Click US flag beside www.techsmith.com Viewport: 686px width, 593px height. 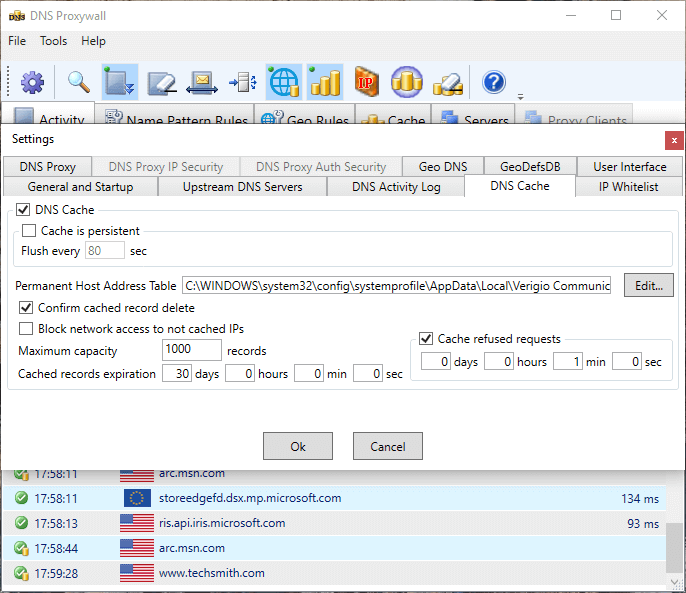pyautogui.click(x=137, y=573)
